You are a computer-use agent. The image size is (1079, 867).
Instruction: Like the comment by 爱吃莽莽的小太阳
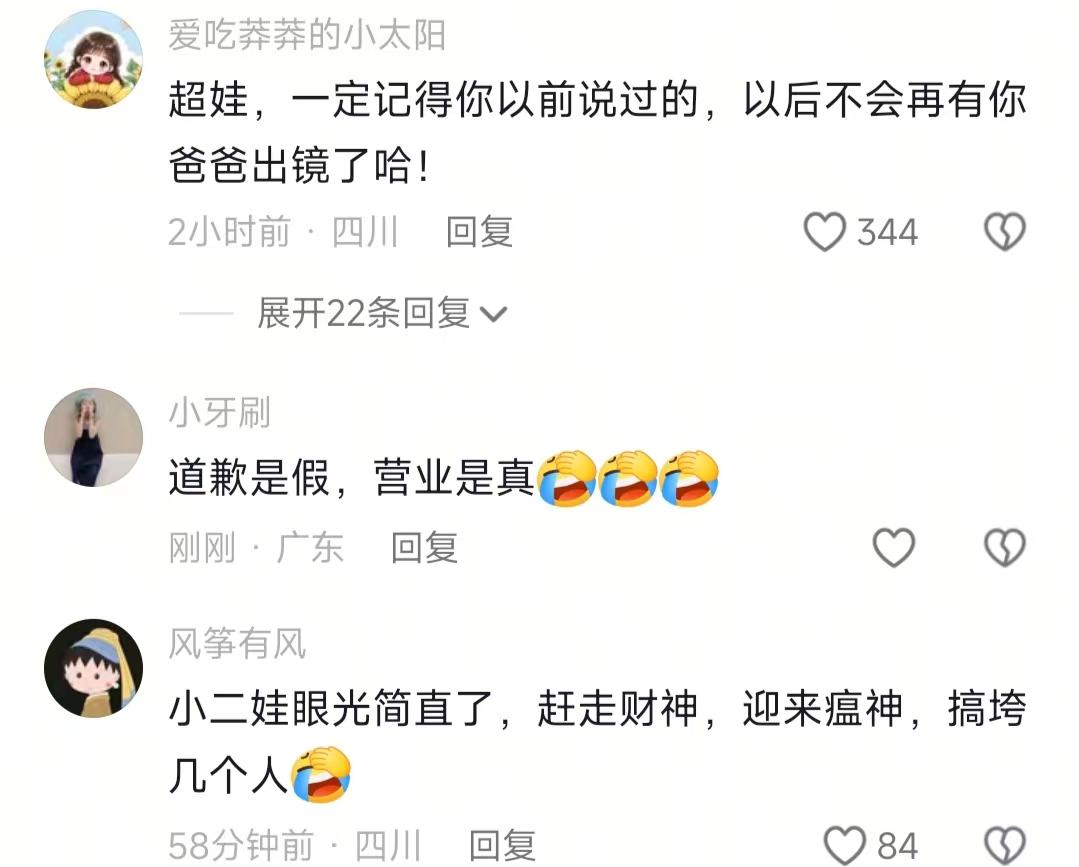(824, 232)
